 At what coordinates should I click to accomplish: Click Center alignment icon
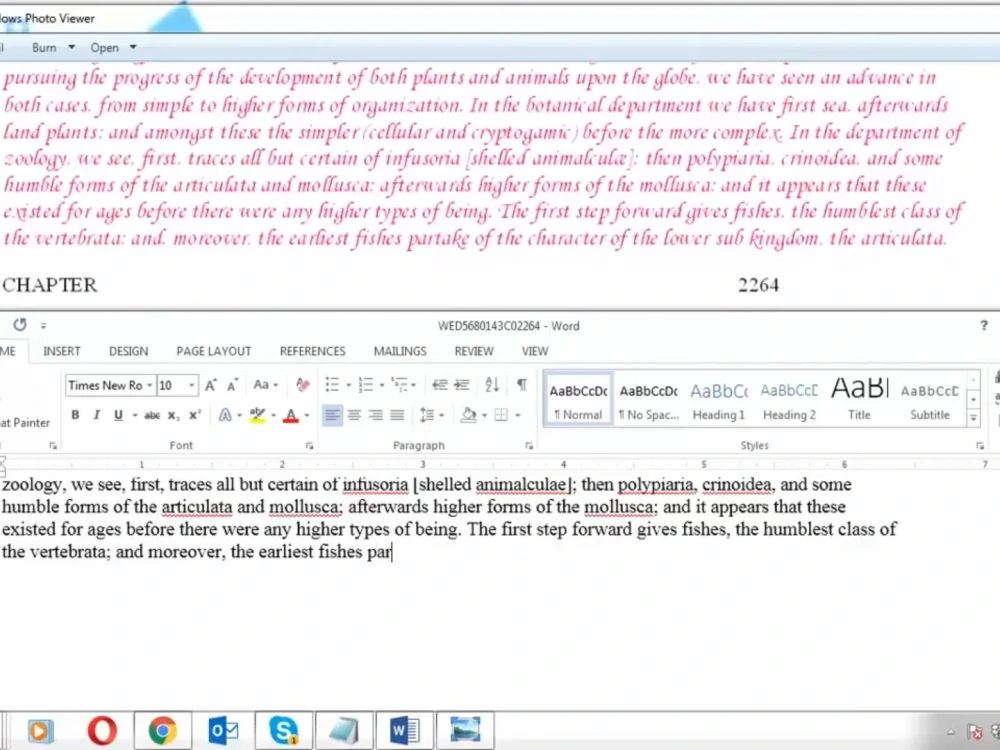coord(354,415)
